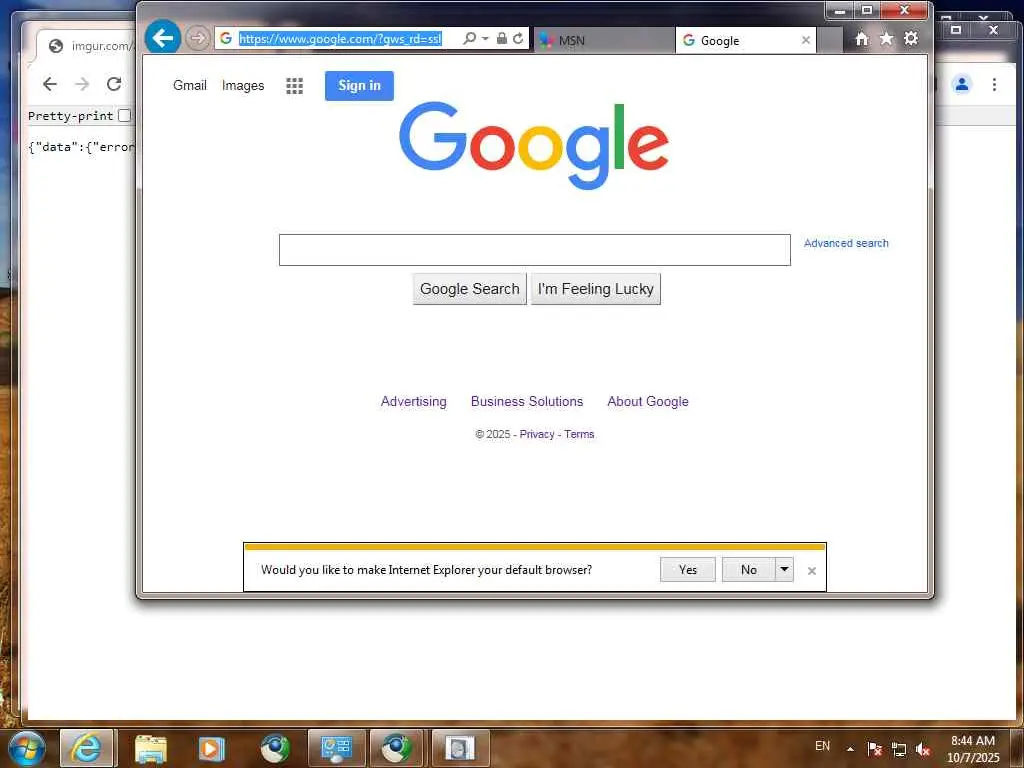Image resolution: width=1024 pixels, height=768 pixels.
Task: Click the JSON error text in Chrome
Action: [x=80, y=147]
